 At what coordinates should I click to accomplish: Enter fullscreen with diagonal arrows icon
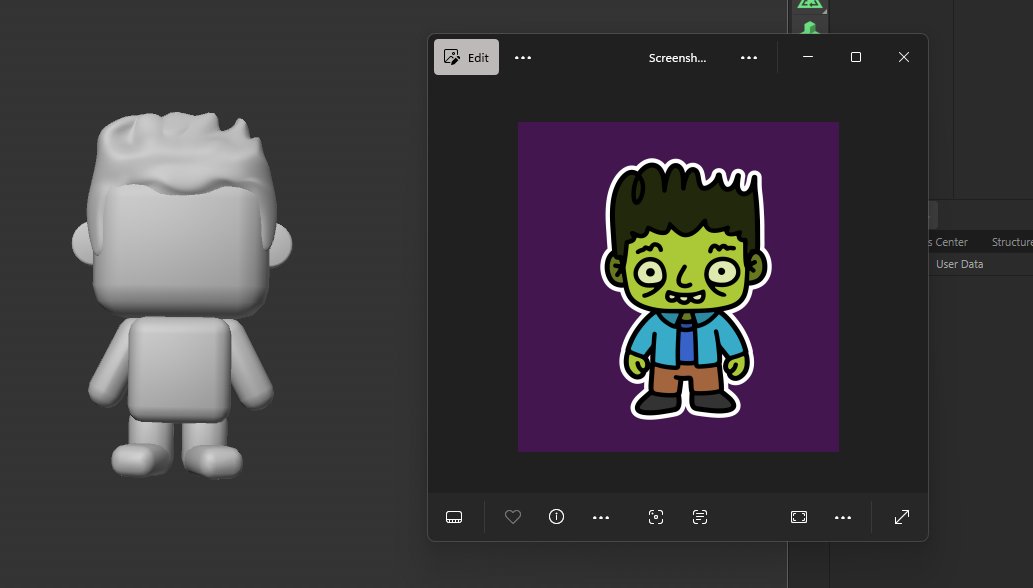click(902, 517)
